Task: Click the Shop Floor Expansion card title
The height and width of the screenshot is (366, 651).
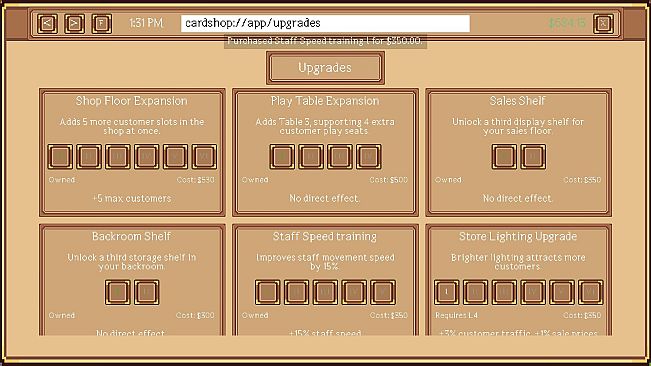Action: [132, 101]
